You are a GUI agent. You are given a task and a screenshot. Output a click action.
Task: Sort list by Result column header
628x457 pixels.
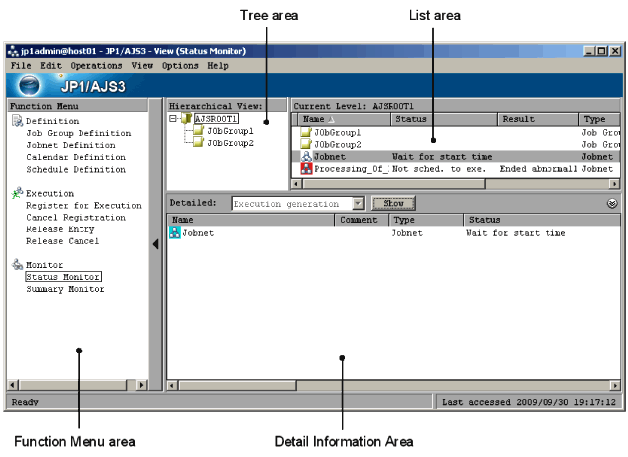[x=538, y=119]
